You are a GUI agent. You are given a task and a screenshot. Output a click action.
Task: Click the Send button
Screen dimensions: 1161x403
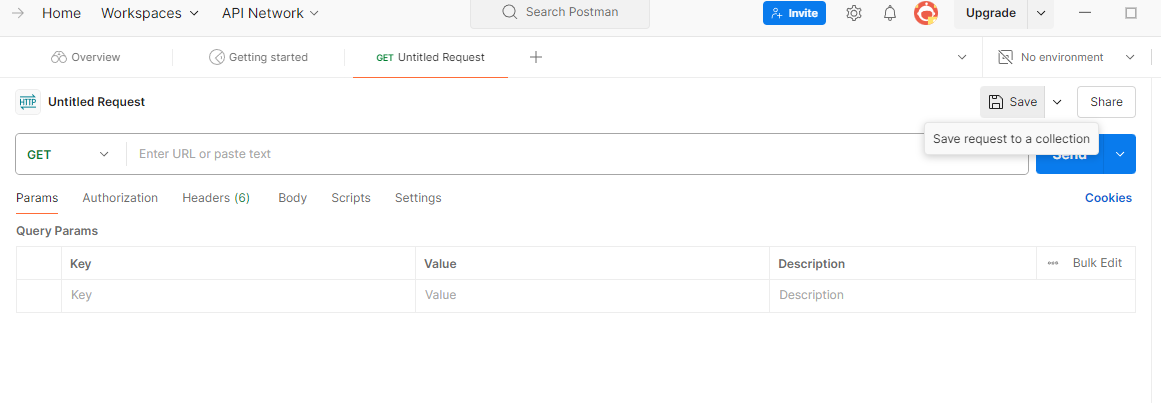pos(1070,154)
